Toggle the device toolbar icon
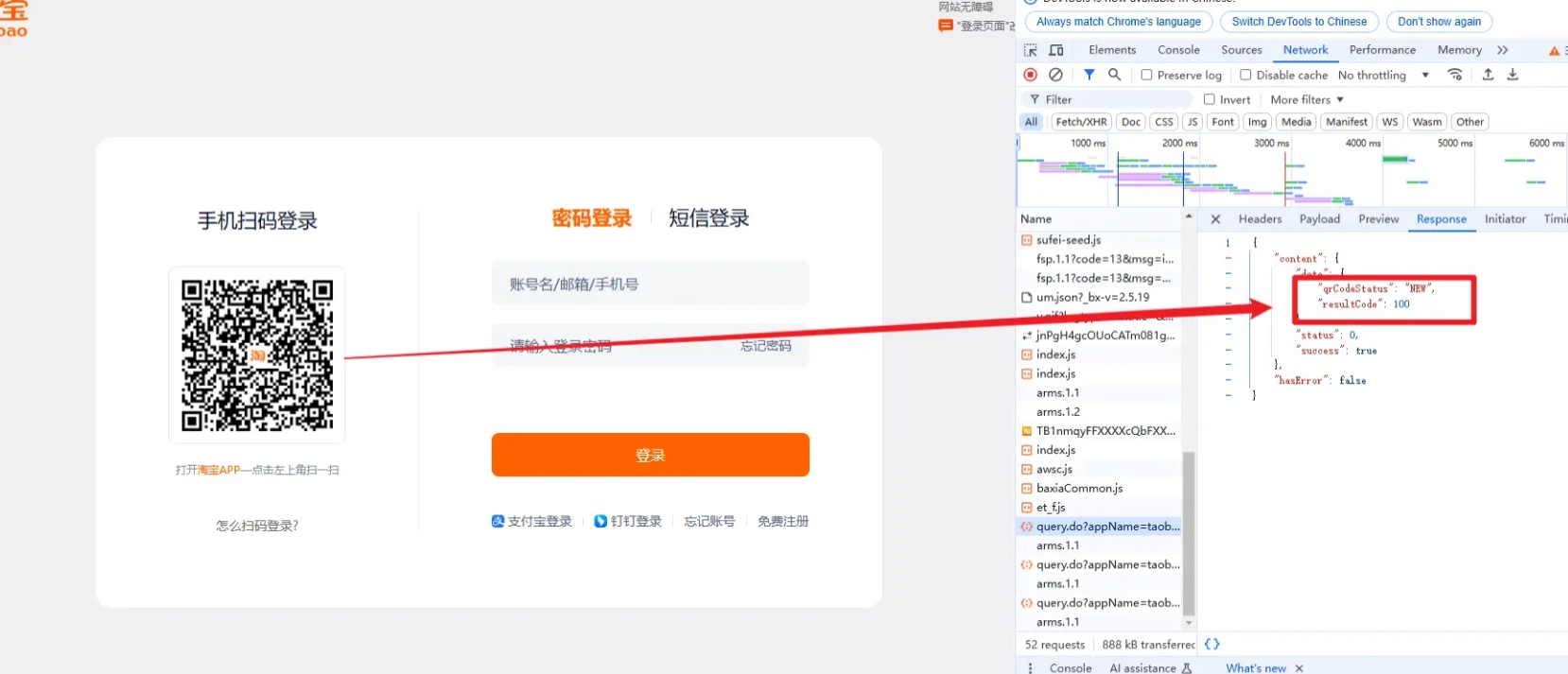The height and width of the screenshot is (674, 1568). pyautogui.click(x=1056, y=50)
